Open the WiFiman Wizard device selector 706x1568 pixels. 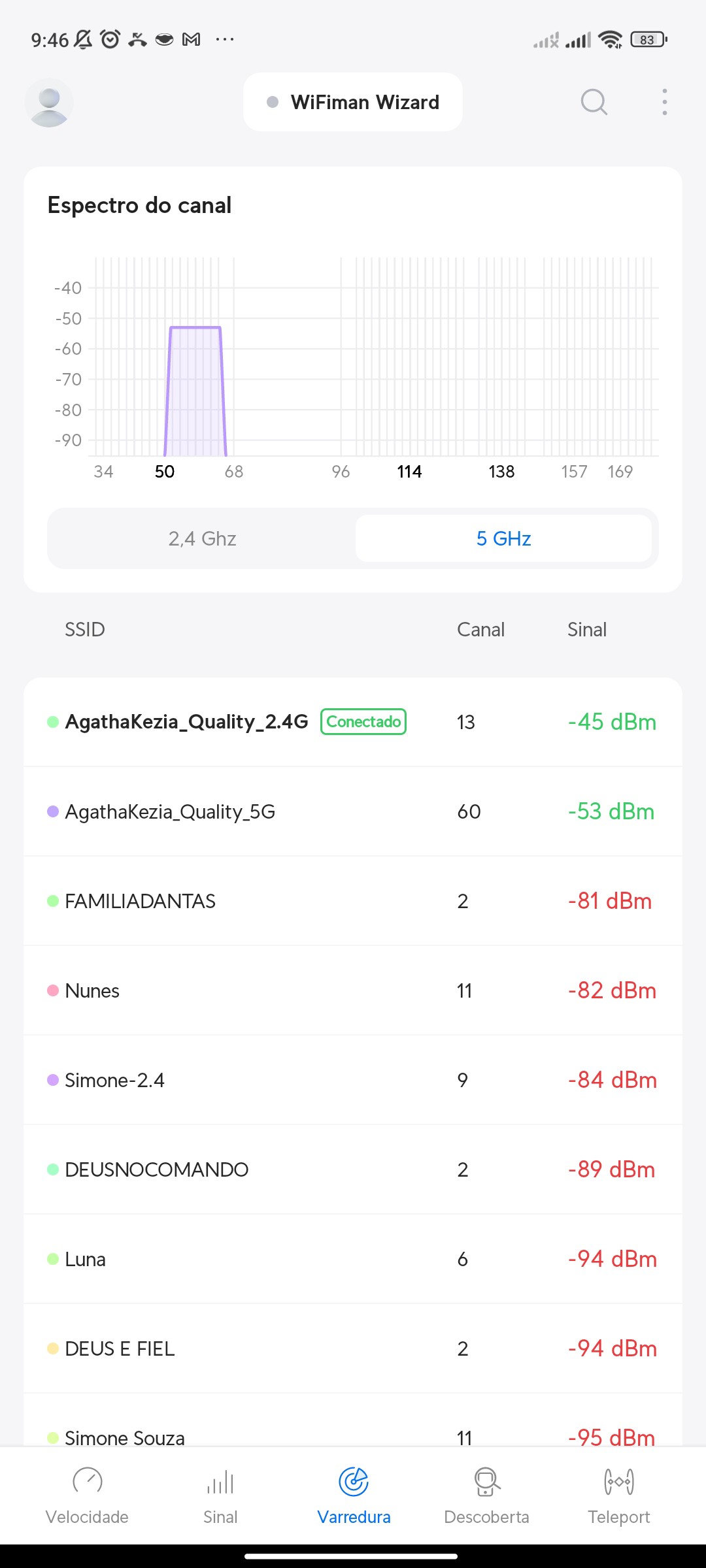point(353,103)
